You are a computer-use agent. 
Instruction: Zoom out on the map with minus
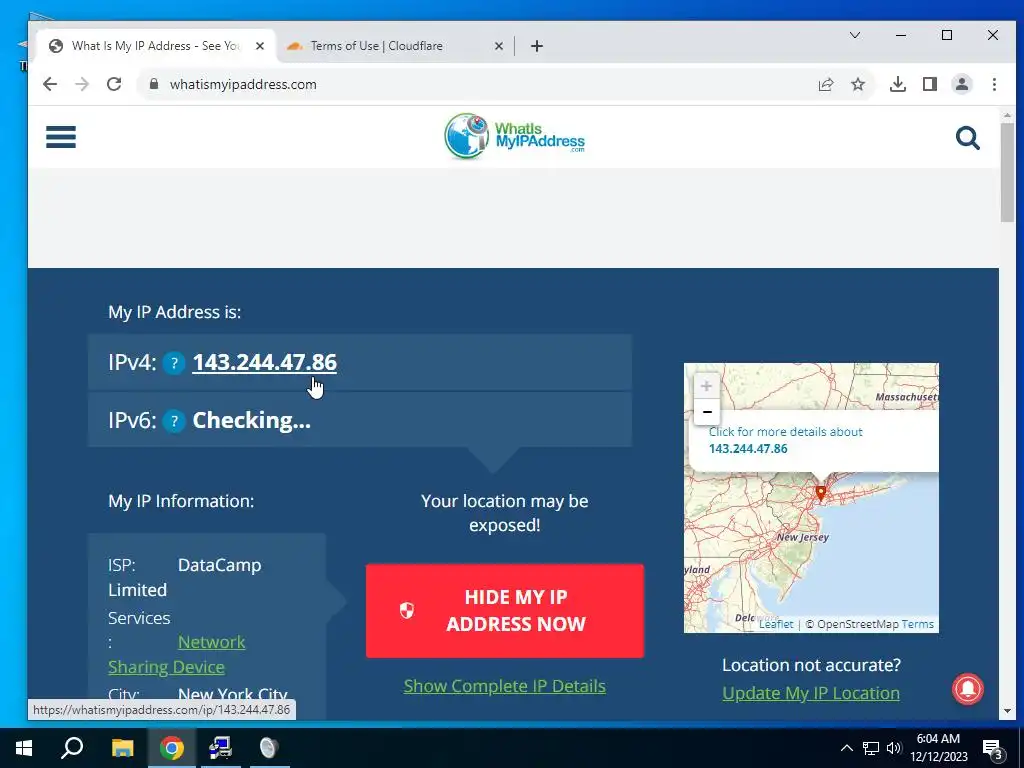(707, 412)
